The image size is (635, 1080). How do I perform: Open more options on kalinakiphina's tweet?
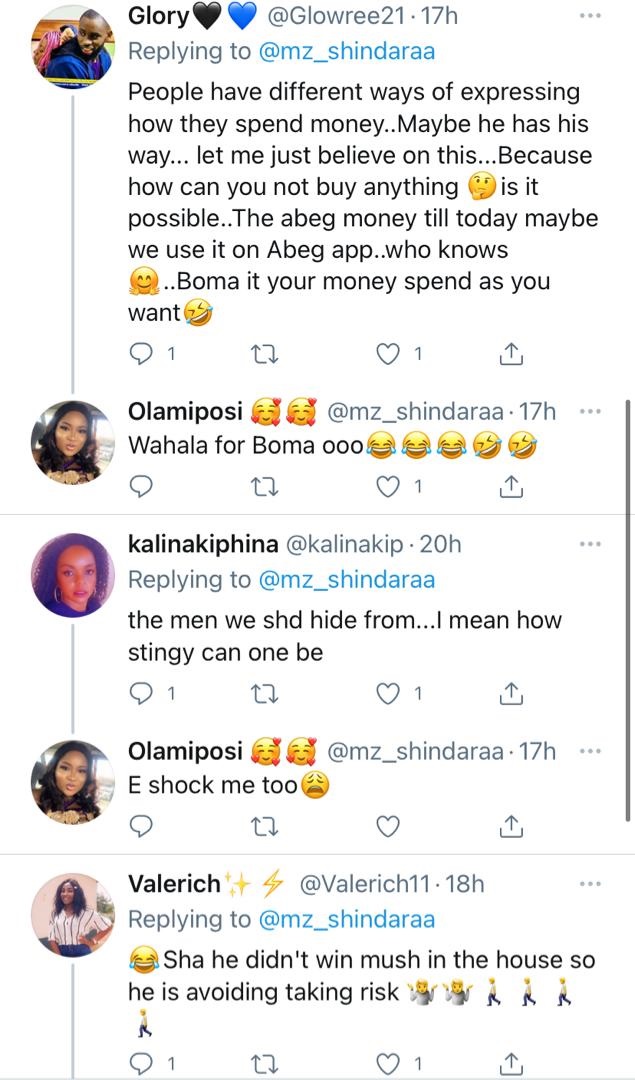591,544
